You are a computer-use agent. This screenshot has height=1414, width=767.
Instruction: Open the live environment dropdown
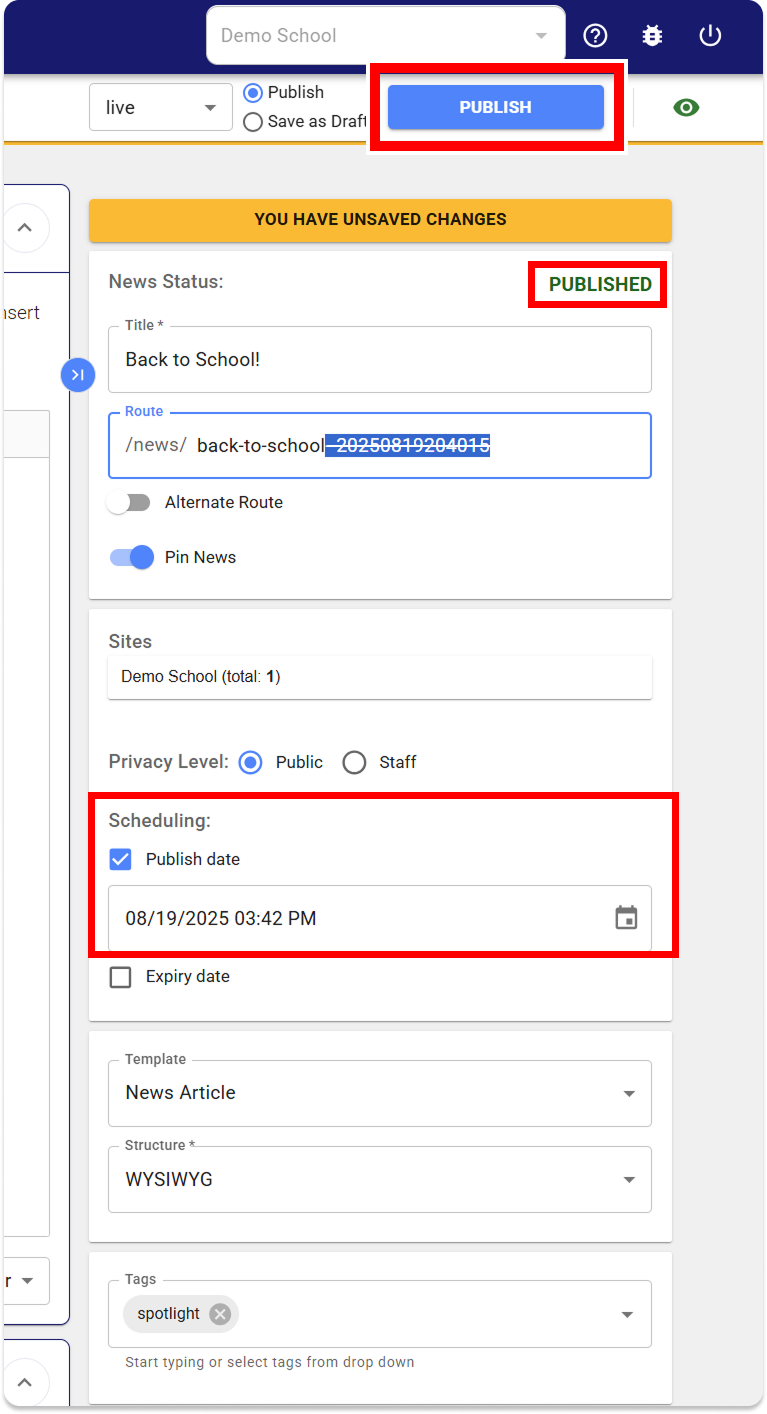point(160,107)
